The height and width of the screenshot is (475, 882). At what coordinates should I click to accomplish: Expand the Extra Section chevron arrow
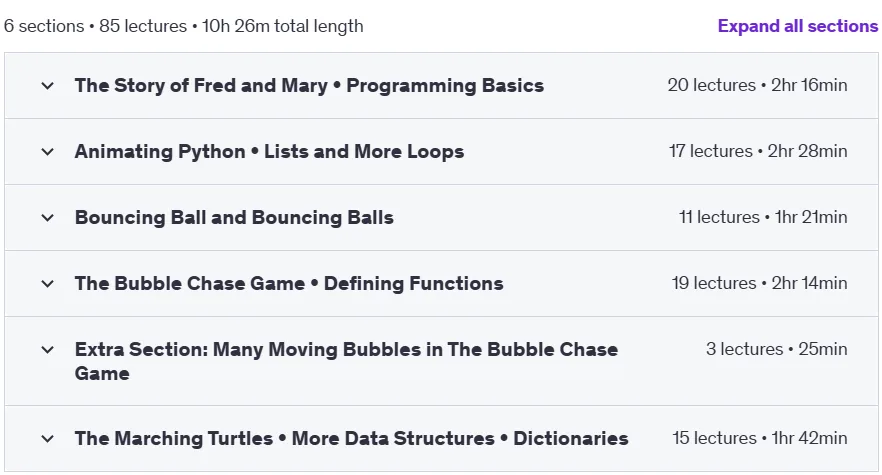(48, 349)
